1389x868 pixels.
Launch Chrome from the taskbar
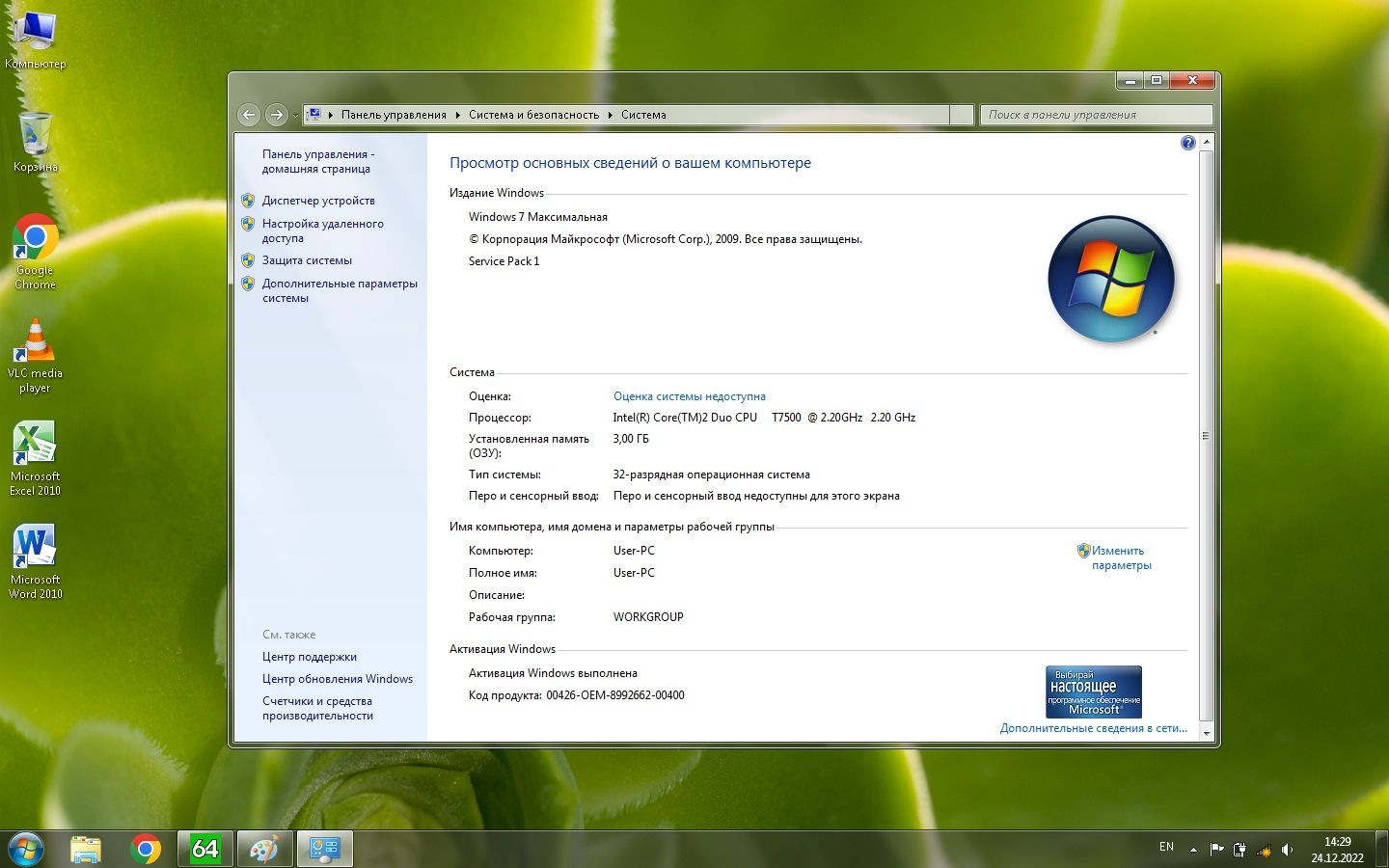[146, 849]
